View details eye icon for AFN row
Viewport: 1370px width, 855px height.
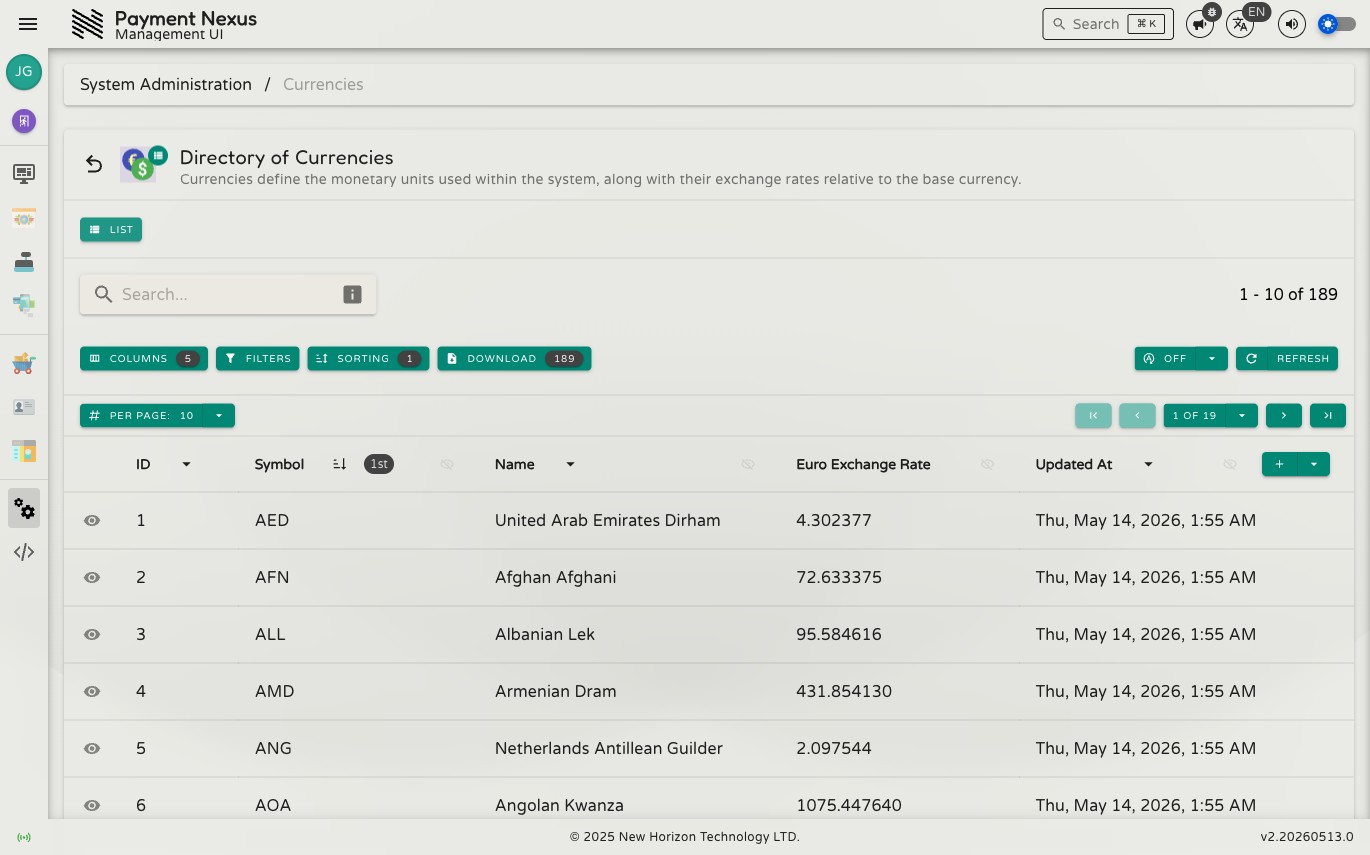(x=92, y=577)
